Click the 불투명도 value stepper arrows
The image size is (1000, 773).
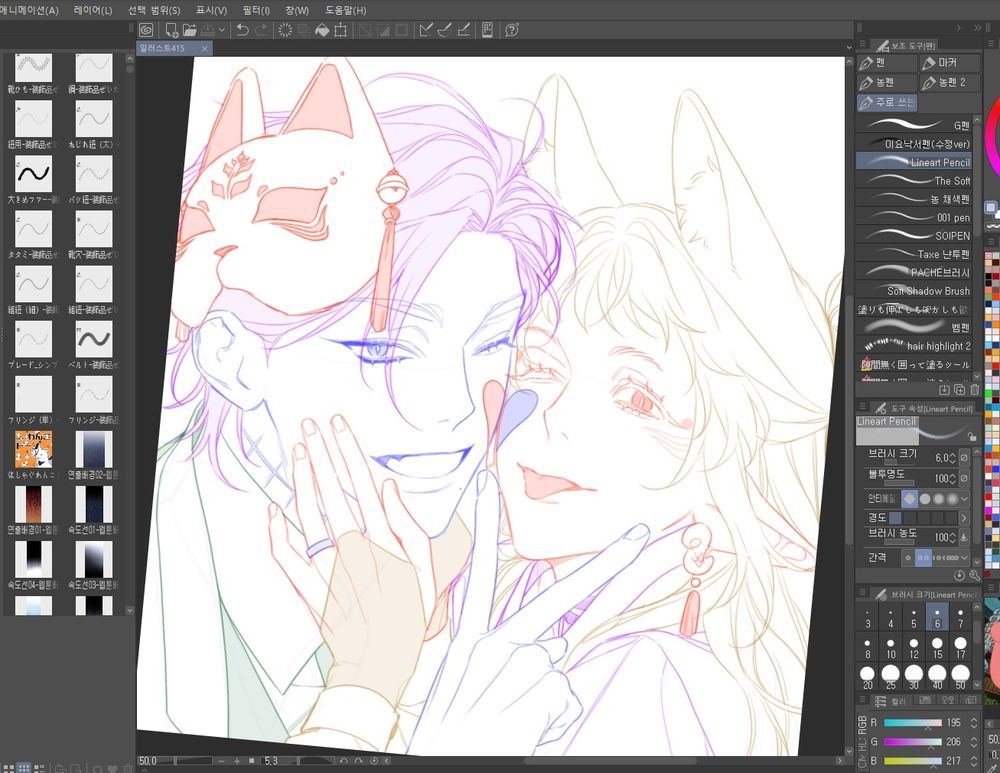pos(953,478)
